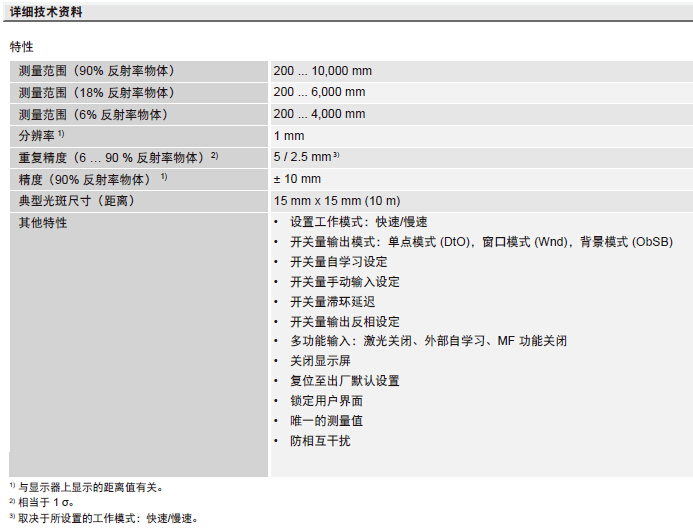The image size is (693, 529).
Task: Select the 开关量自学习设定 bullet item
Action: point(338,262)
